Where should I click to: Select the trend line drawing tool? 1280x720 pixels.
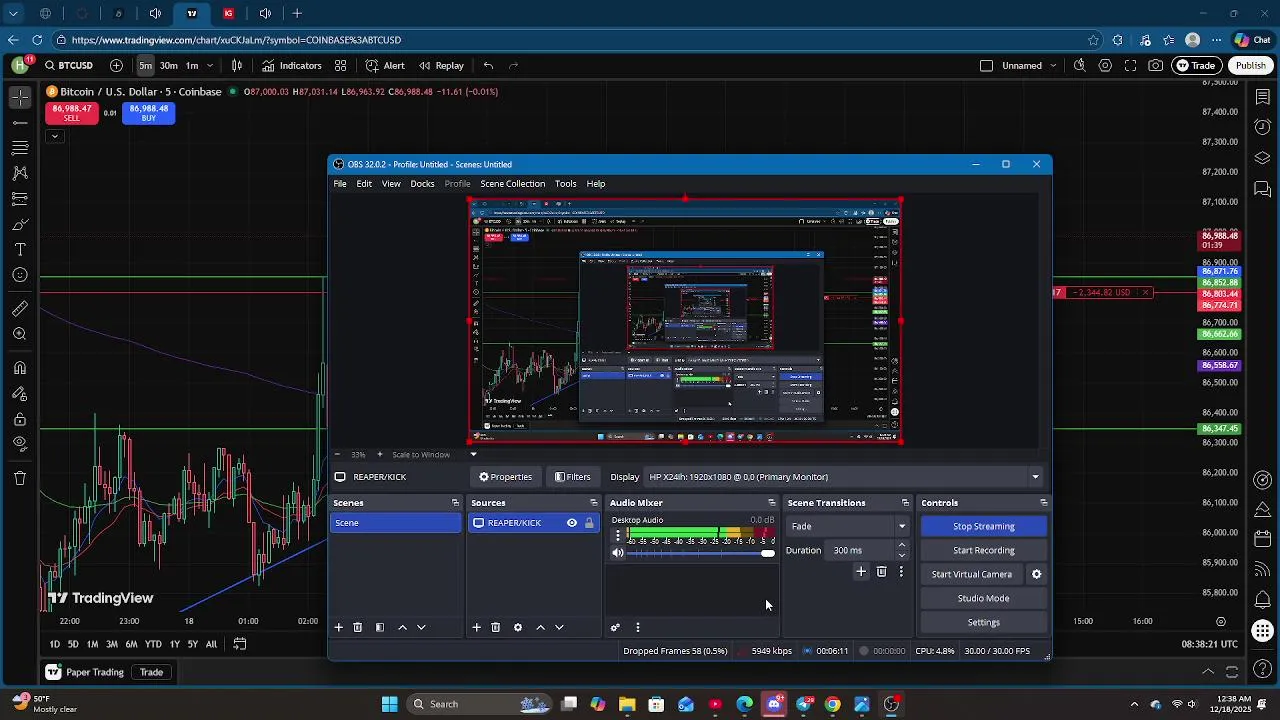[20, 122]
